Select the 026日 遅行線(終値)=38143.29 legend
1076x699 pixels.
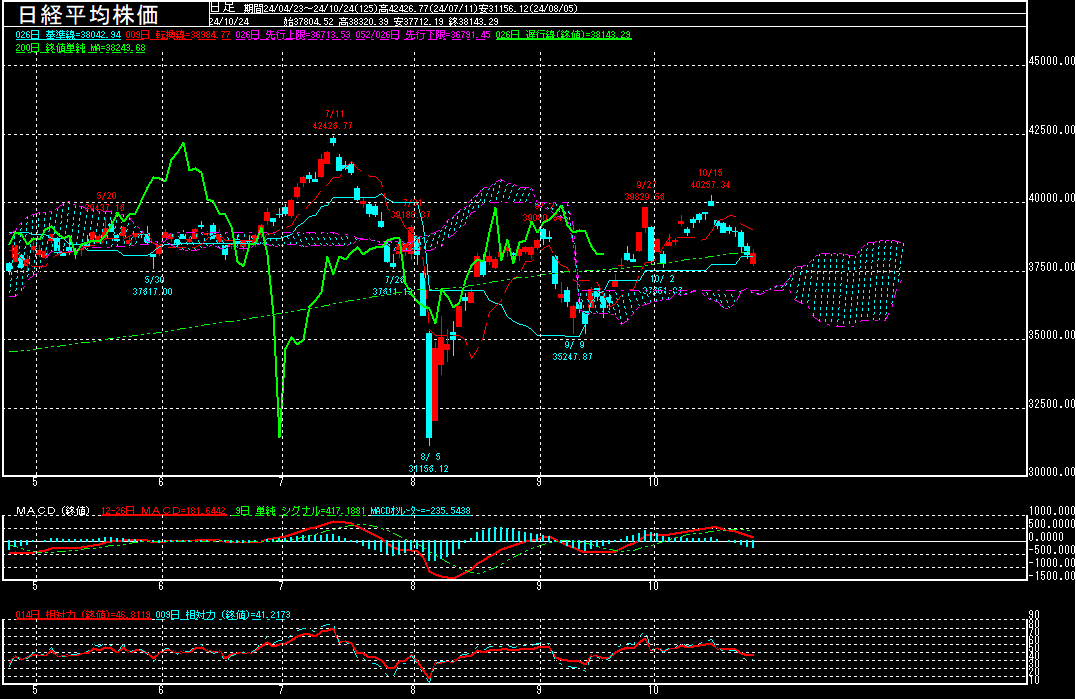tap(563, 35)
